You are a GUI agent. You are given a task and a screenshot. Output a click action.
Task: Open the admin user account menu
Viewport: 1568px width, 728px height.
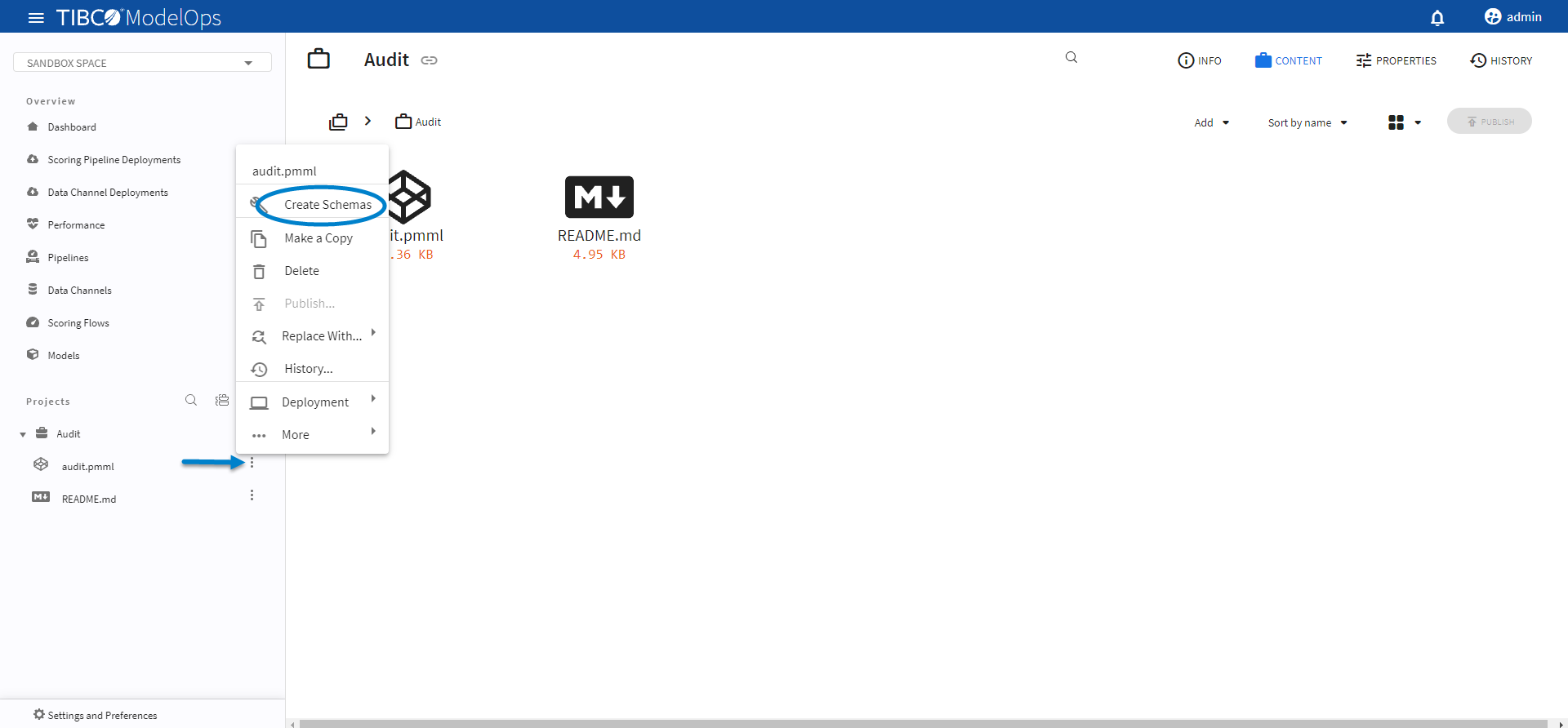tap(1513, 17)
